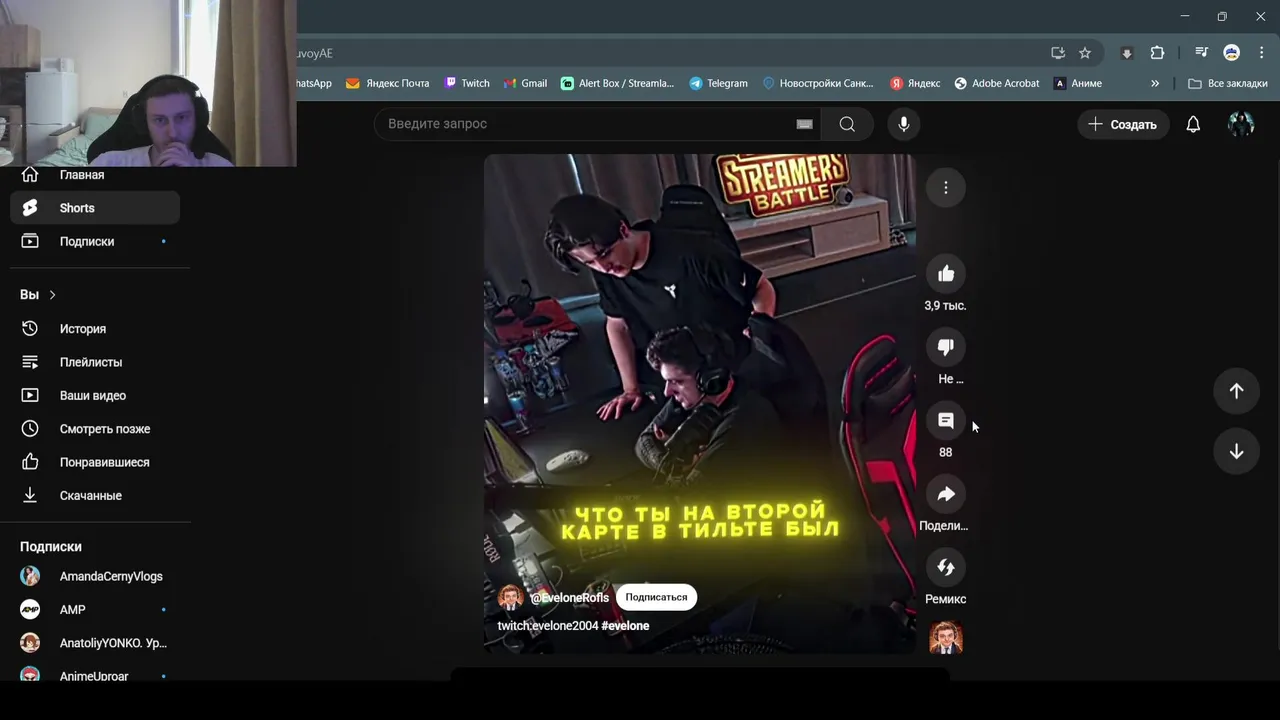Open Chrome three-dot menu
This screenshot has height=720, width=1280.
coord(1260,53)
